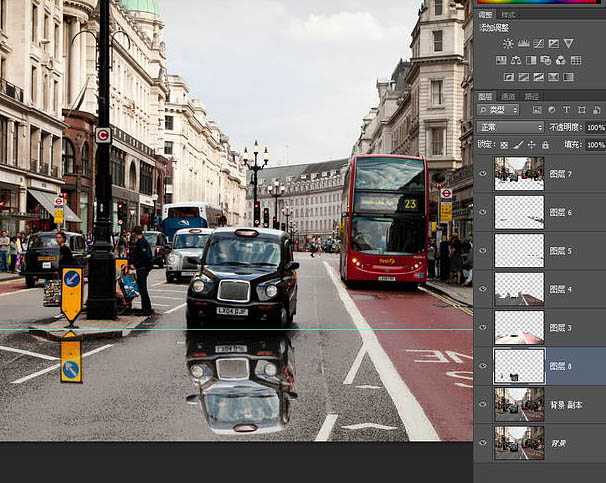Switch to the 调整 adjustments tab
Screen dimensions: 606x483
(x=485, y=15)
